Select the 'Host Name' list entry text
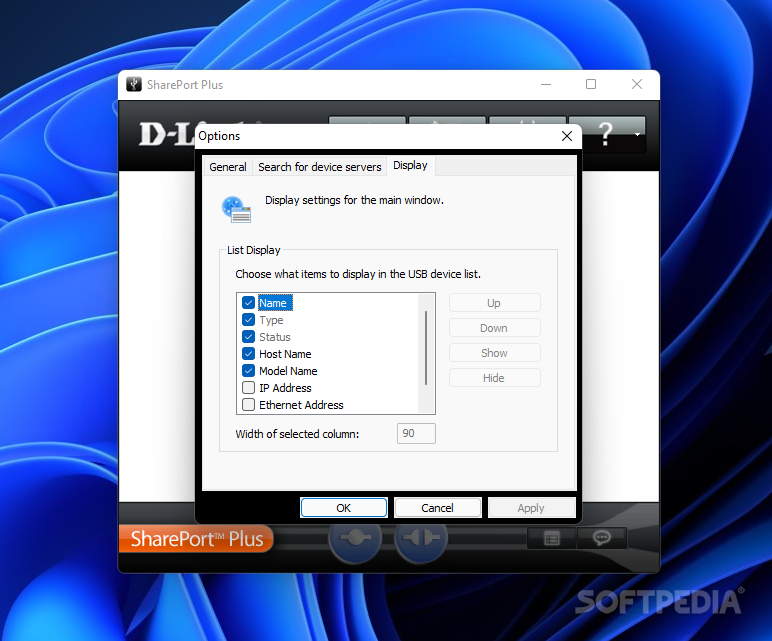This screenshot has width=772, height=641. click(x=285, y=354)
